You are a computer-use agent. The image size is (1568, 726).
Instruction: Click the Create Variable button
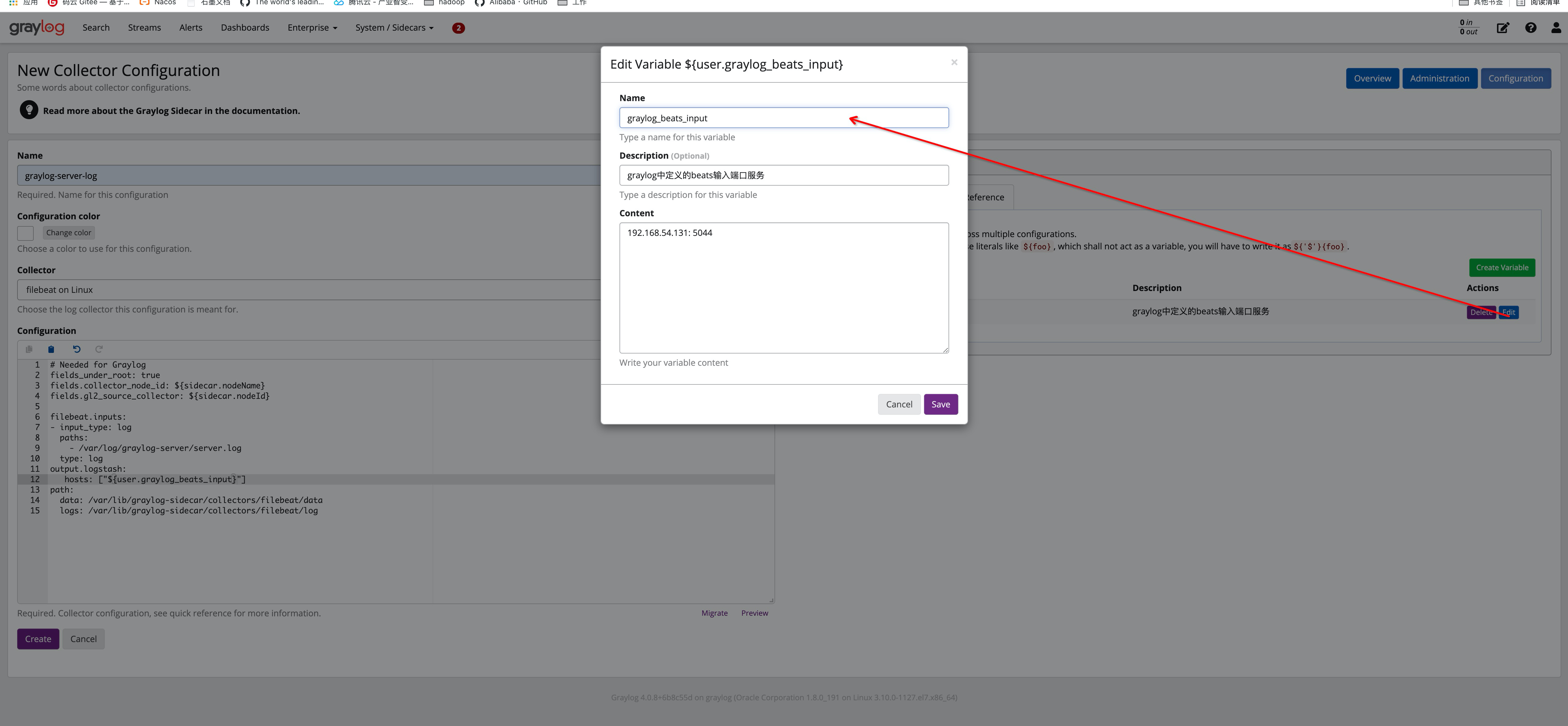point(1502,267)
